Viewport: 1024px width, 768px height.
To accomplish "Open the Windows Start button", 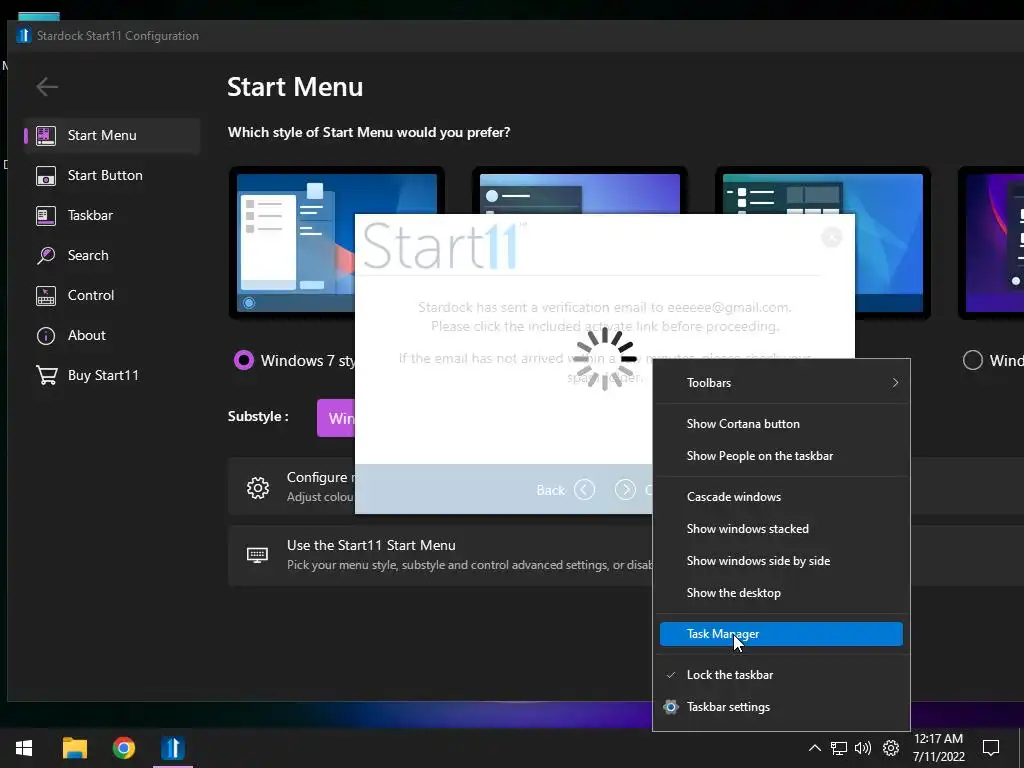I will pyautogui.click(x=24, y=748).
